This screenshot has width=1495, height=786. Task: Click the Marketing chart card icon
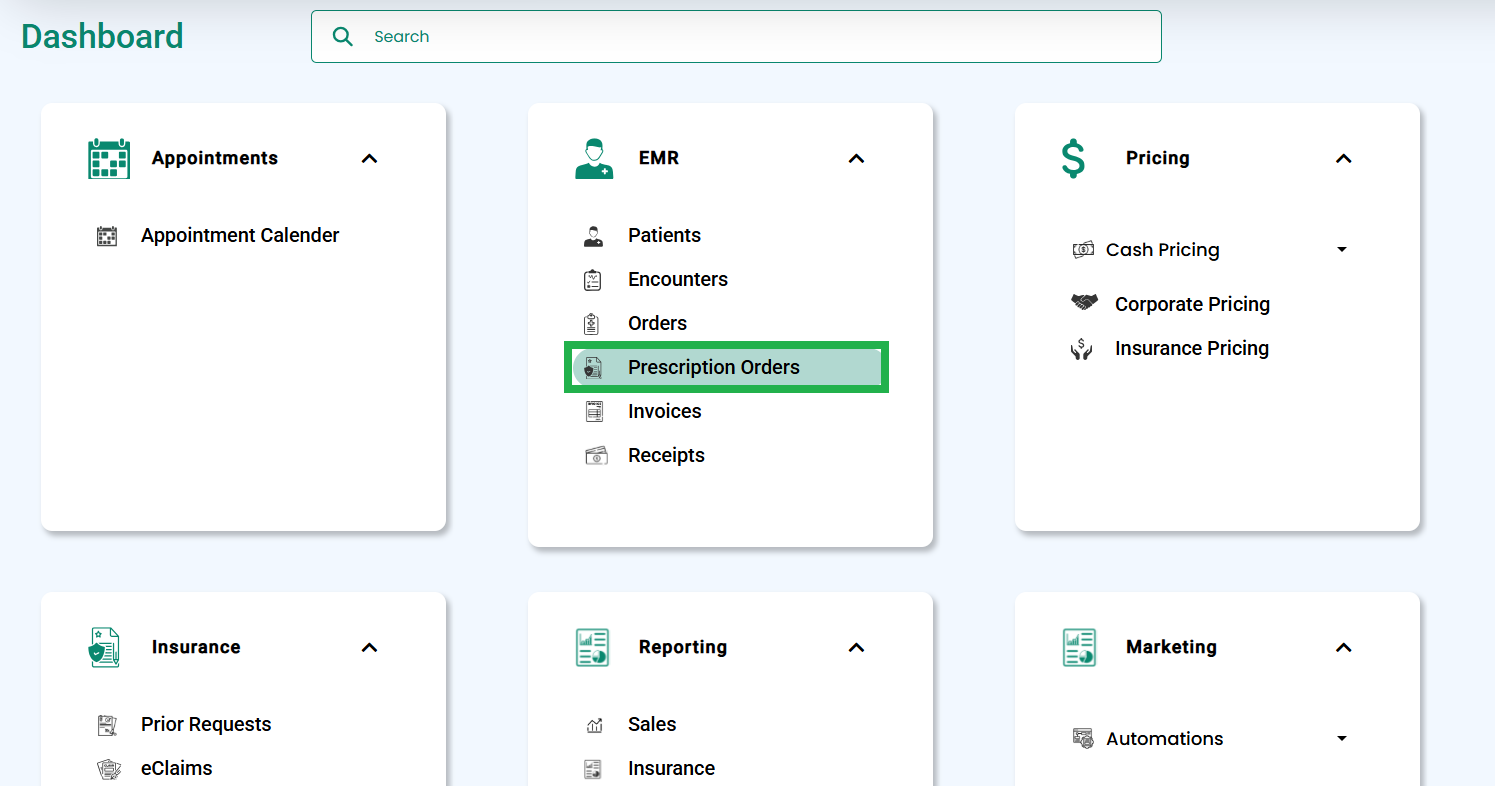pyautogui.click(x=1079, y=647)
